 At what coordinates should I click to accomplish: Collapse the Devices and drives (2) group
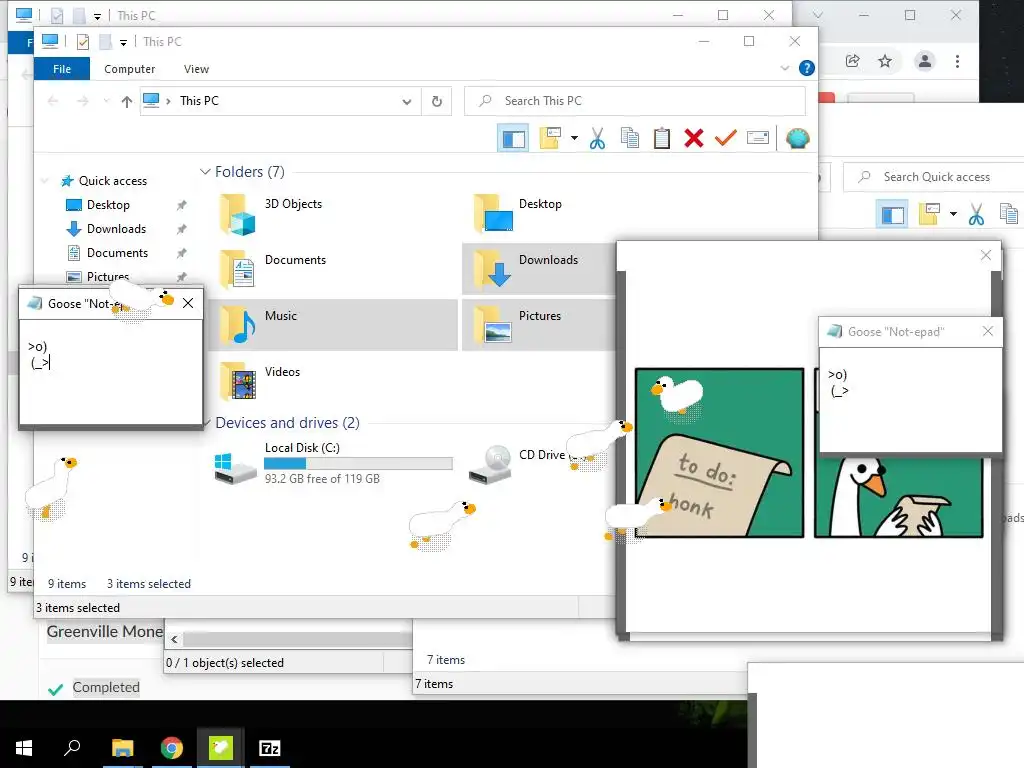click(x=206, y=423)
